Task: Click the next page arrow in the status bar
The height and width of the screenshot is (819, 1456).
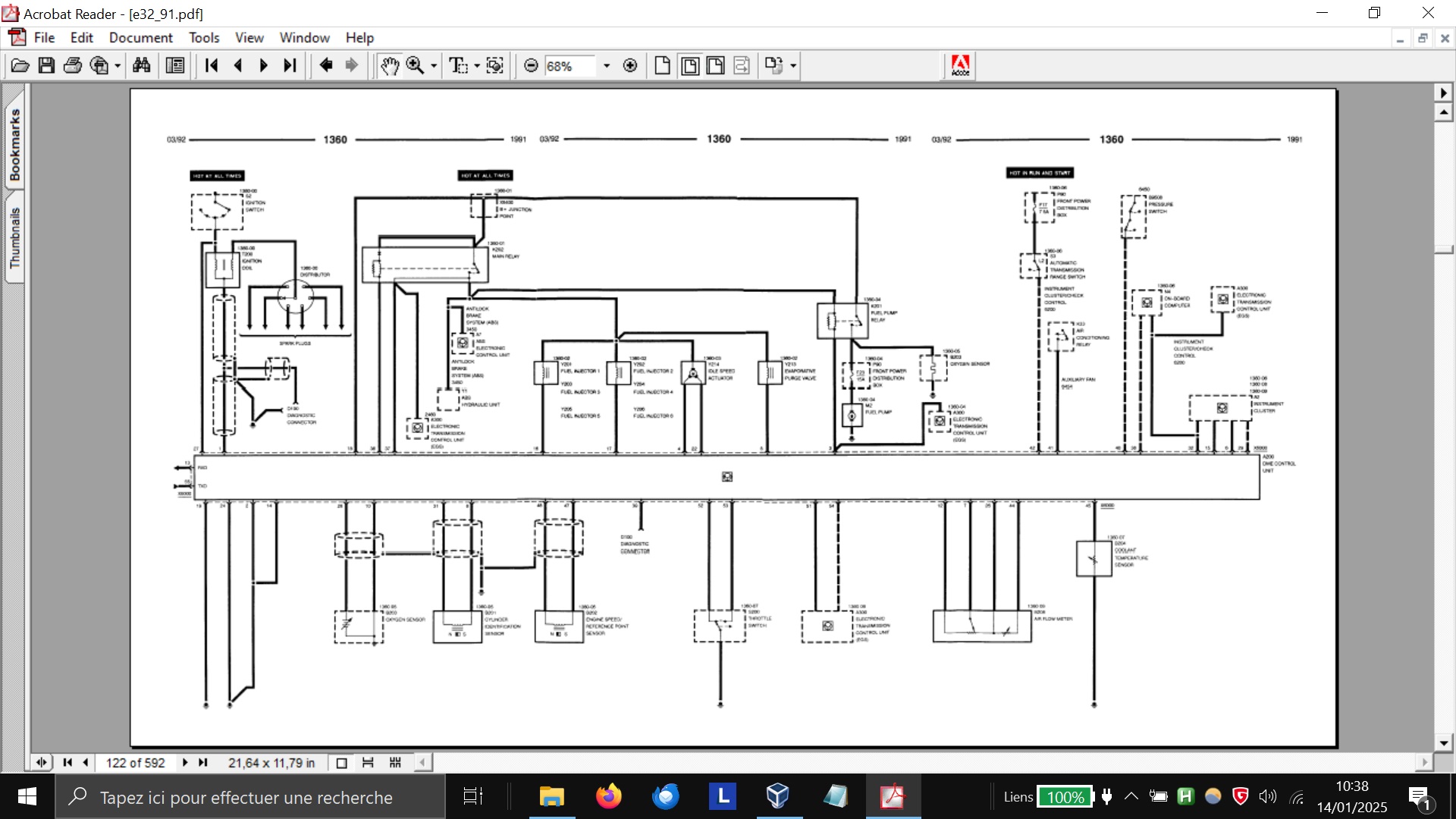Action: [185, 763]
